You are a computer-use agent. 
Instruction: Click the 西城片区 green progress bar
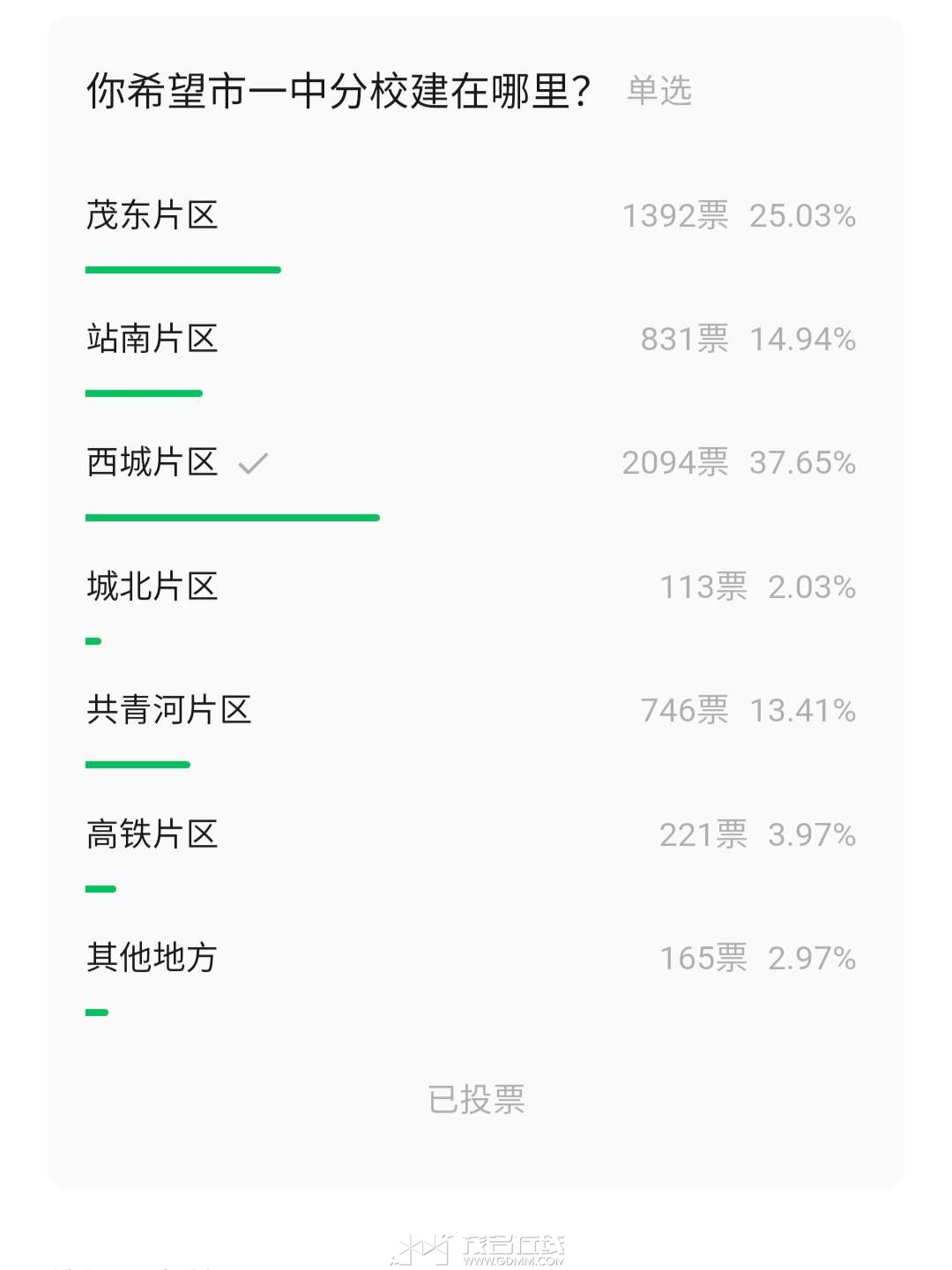(233, 518)
